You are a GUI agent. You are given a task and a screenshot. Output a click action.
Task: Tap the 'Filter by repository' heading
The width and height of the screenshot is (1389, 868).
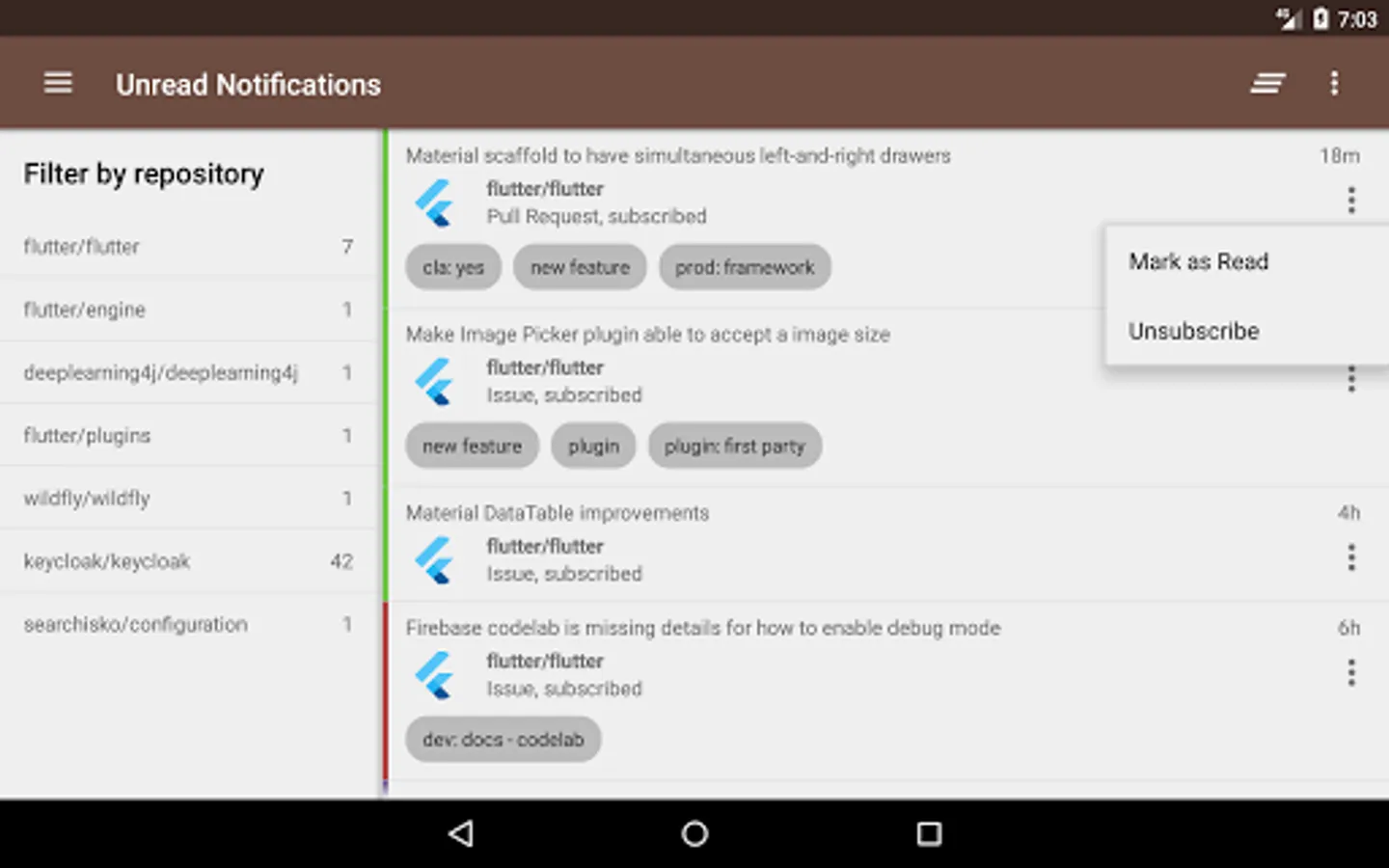point(144,174)
